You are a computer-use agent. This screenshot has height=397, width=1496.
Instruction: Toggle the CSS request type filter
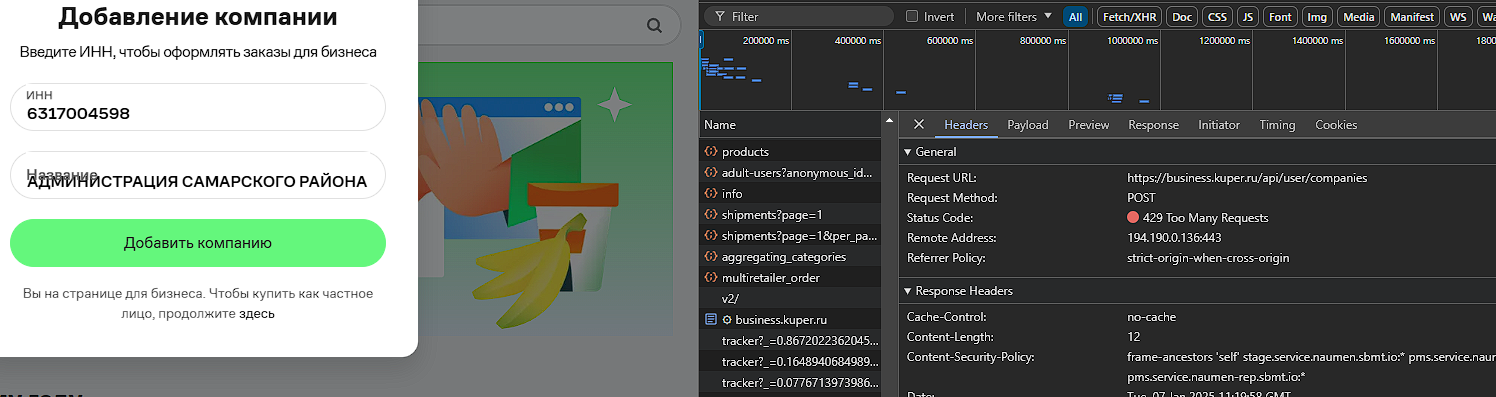[x=1216, y=17]
